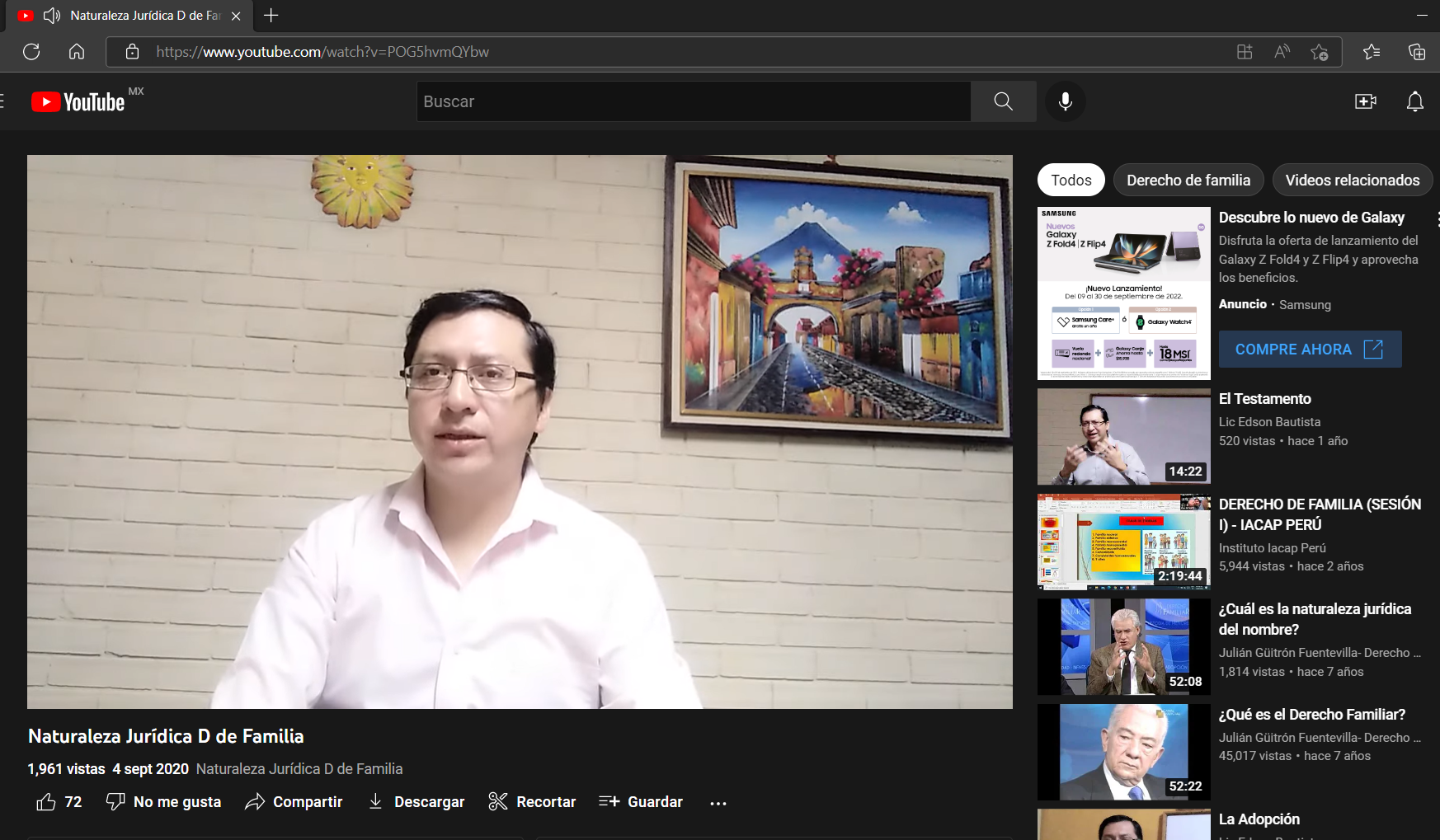The height and width of the screenshot is (840, 1440).
Task: Click the YouTube logo to go home
Action: click(x=78, y=101)
